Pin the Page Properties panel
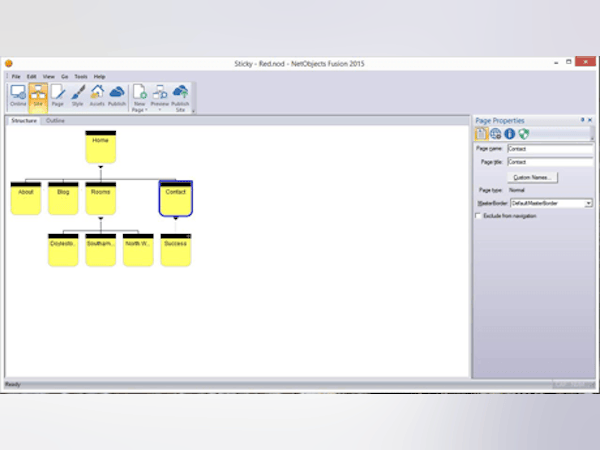Screen dimensions: 600x450 [x=582, y=120]
